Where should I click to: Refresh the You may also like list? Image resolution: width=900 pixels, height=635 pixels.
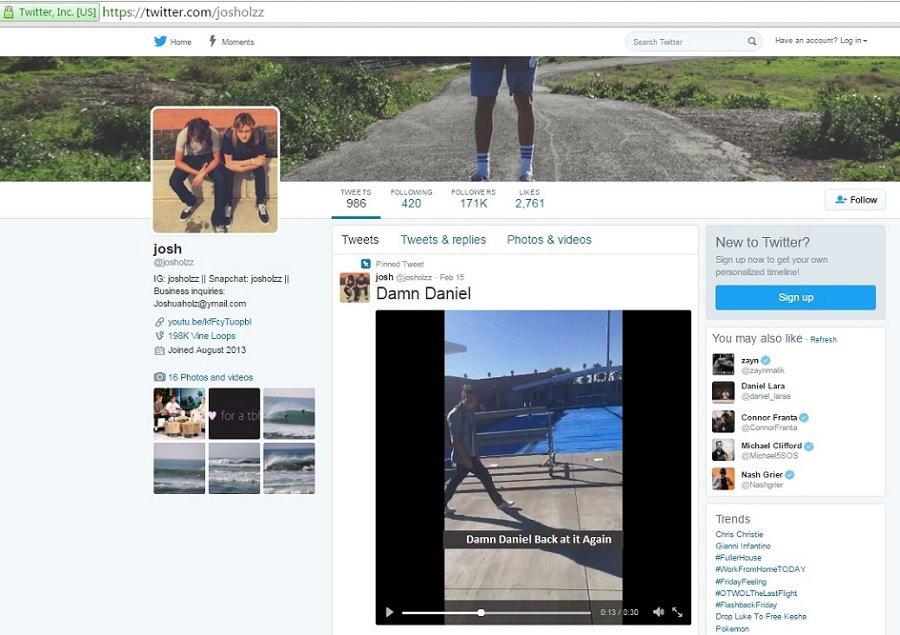click(x=823, y=340)
